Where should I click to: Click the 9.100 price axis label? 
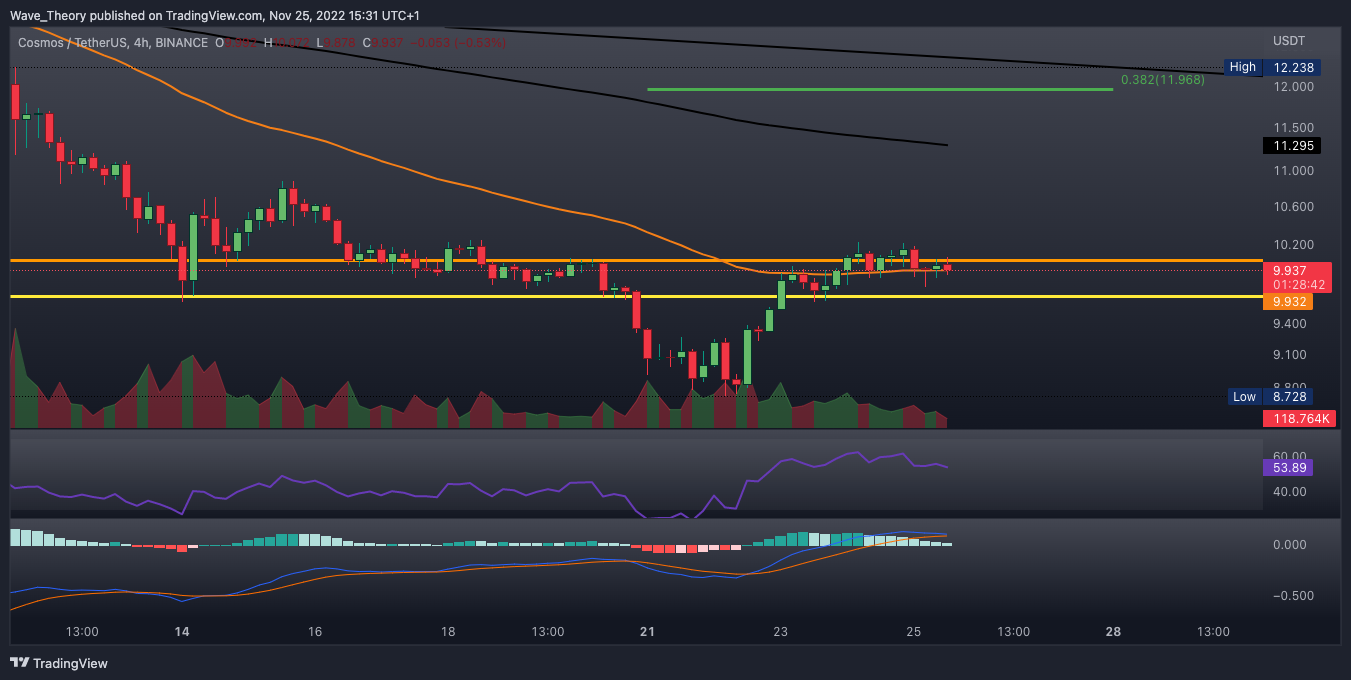1290,355
